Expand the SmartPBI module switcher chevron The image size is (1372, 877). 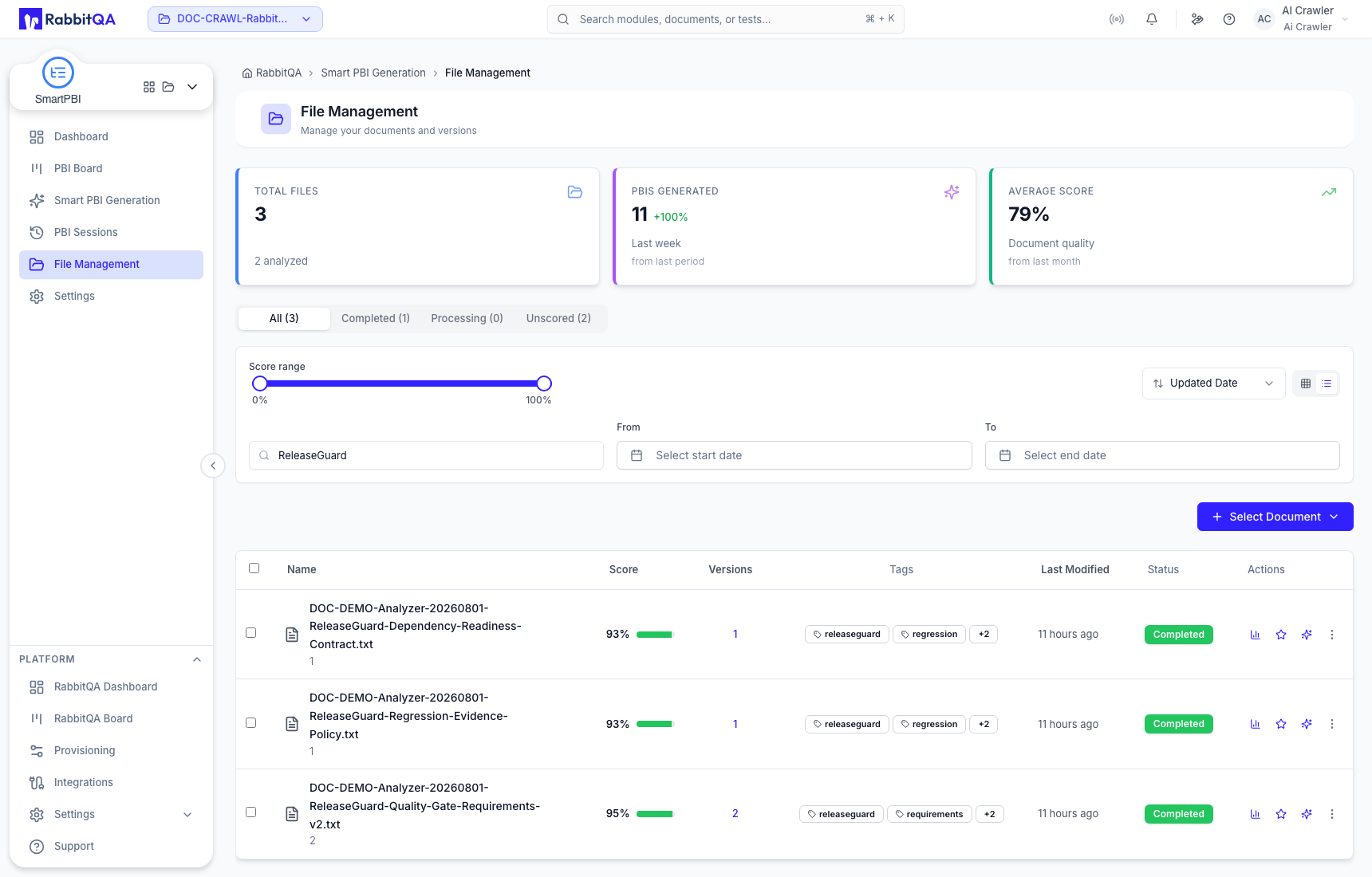coord(192,87)
